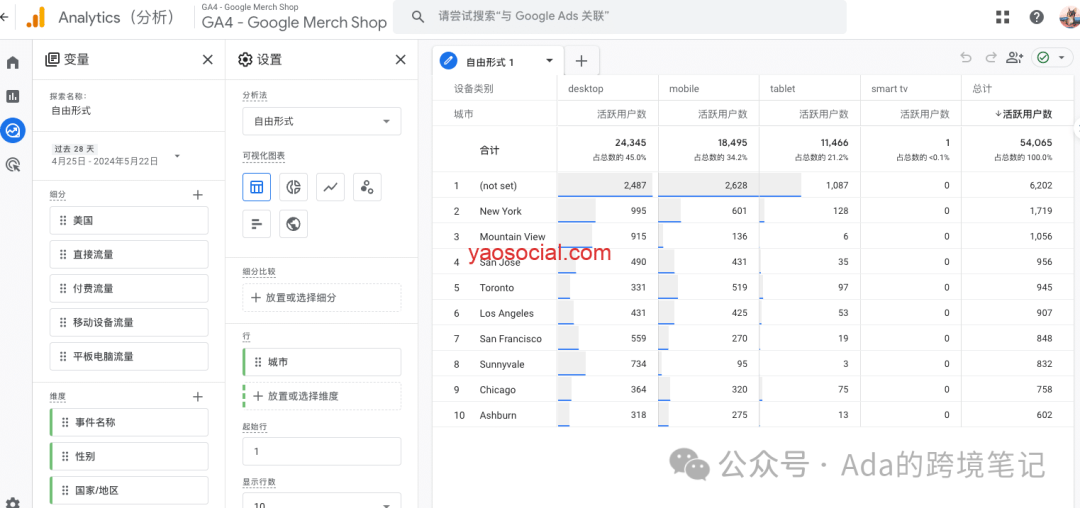Click the 城市 row dimension chip

tap(322, 362)
